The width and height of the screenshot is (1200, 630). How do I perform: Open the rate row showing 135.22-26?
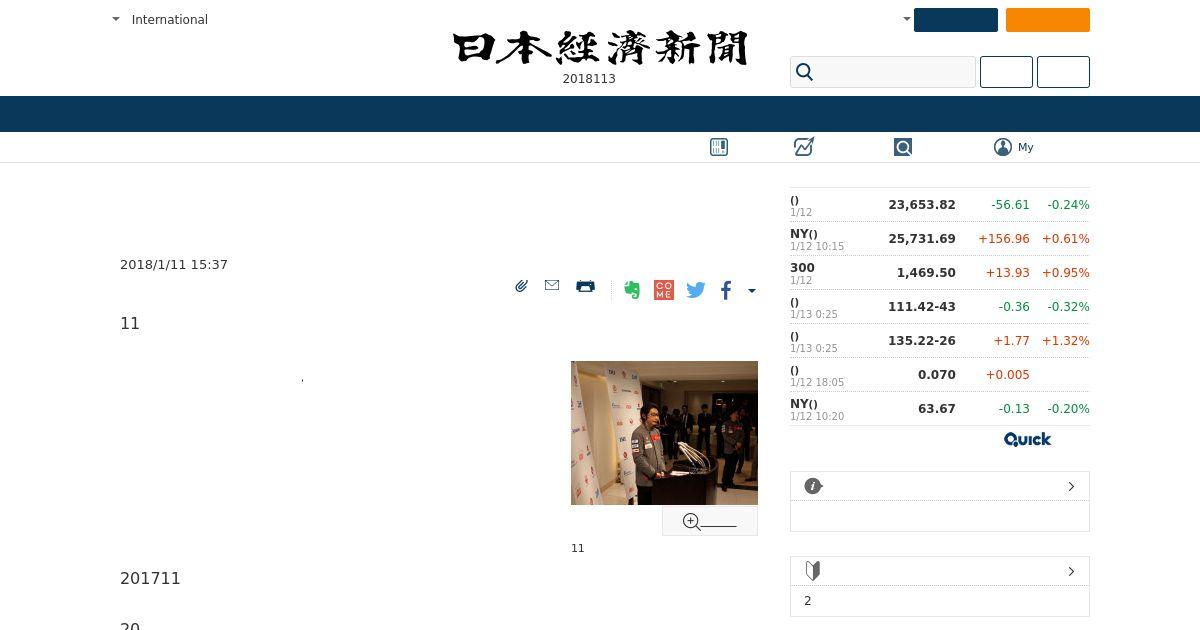tap(940, 341)
